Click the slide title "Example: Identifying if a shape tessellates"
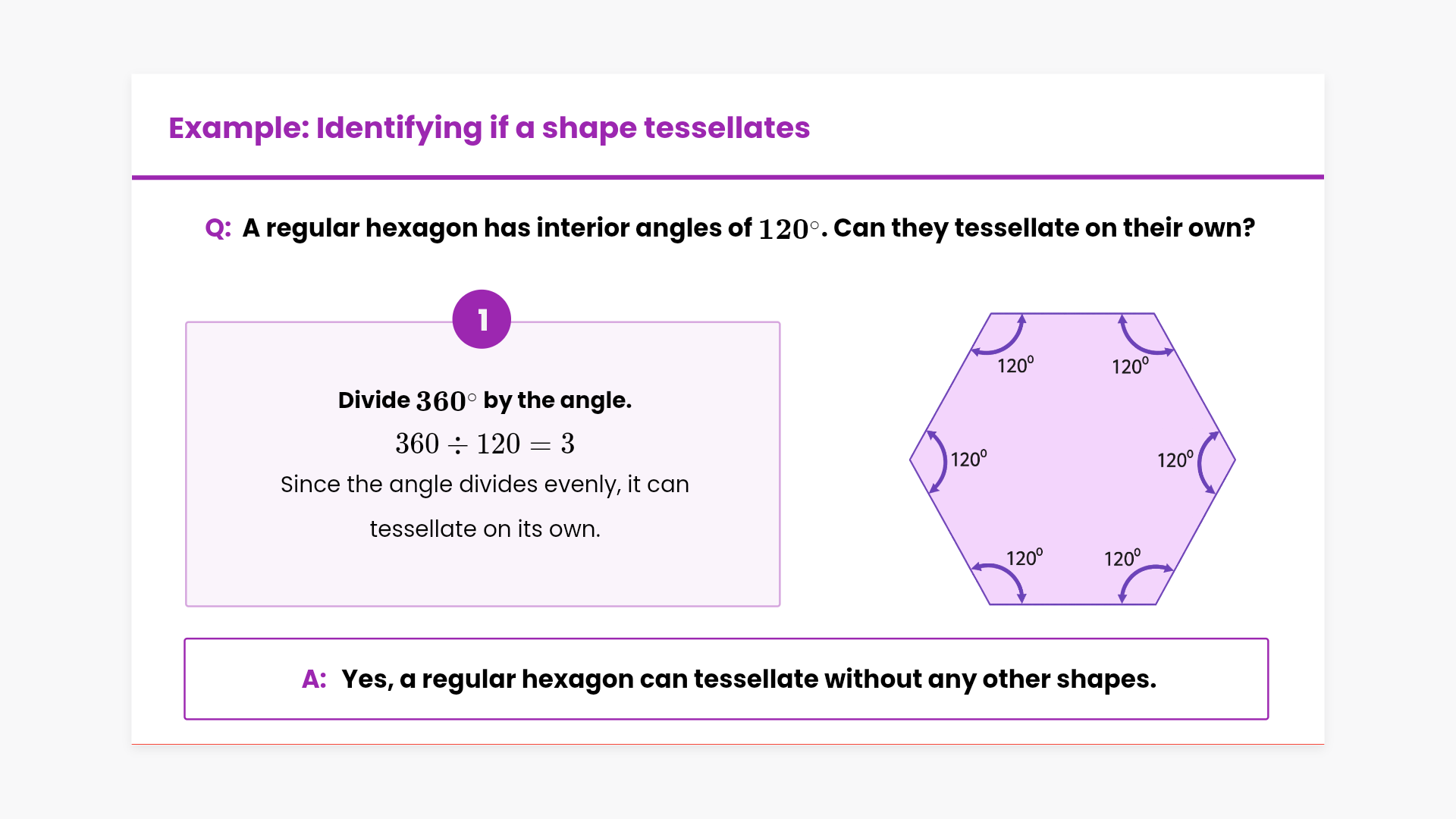The image size is (1456, 819). coord(489,128)
